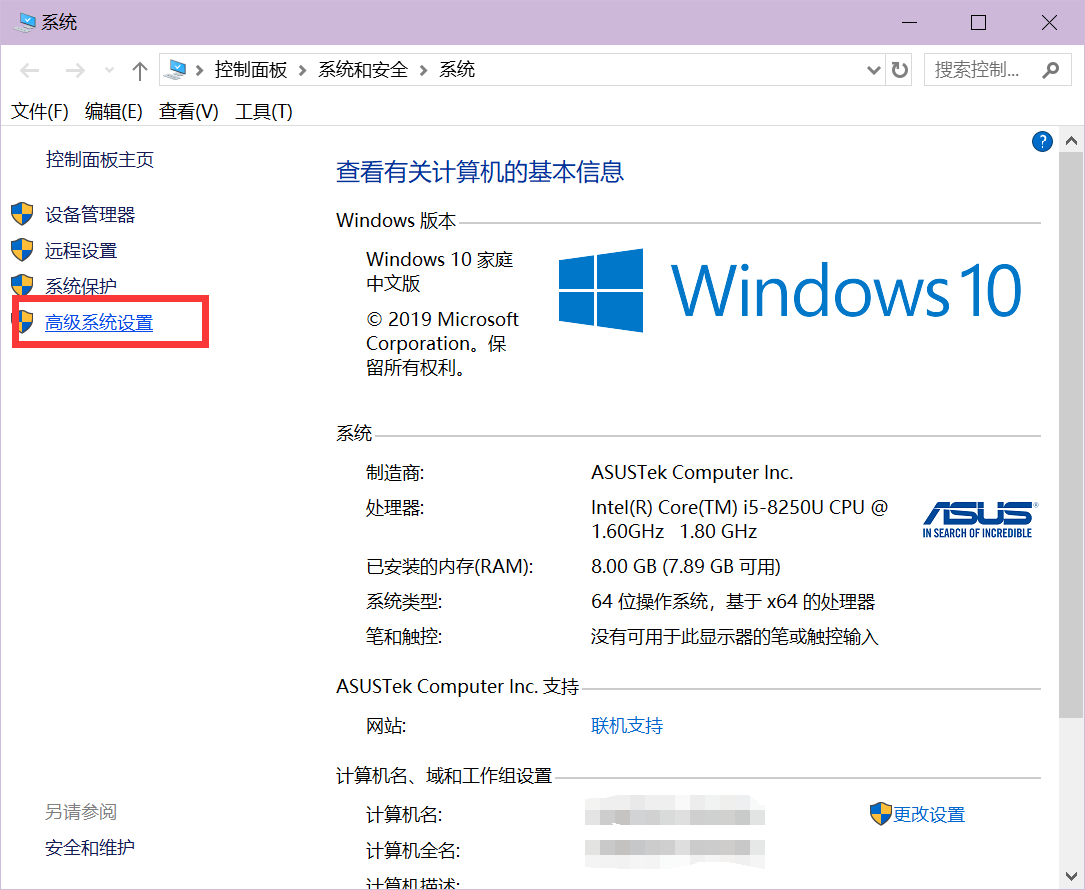Click shield icon beside 远程设置
This screenshot has width=1085, height=890.
click(22, 250)
